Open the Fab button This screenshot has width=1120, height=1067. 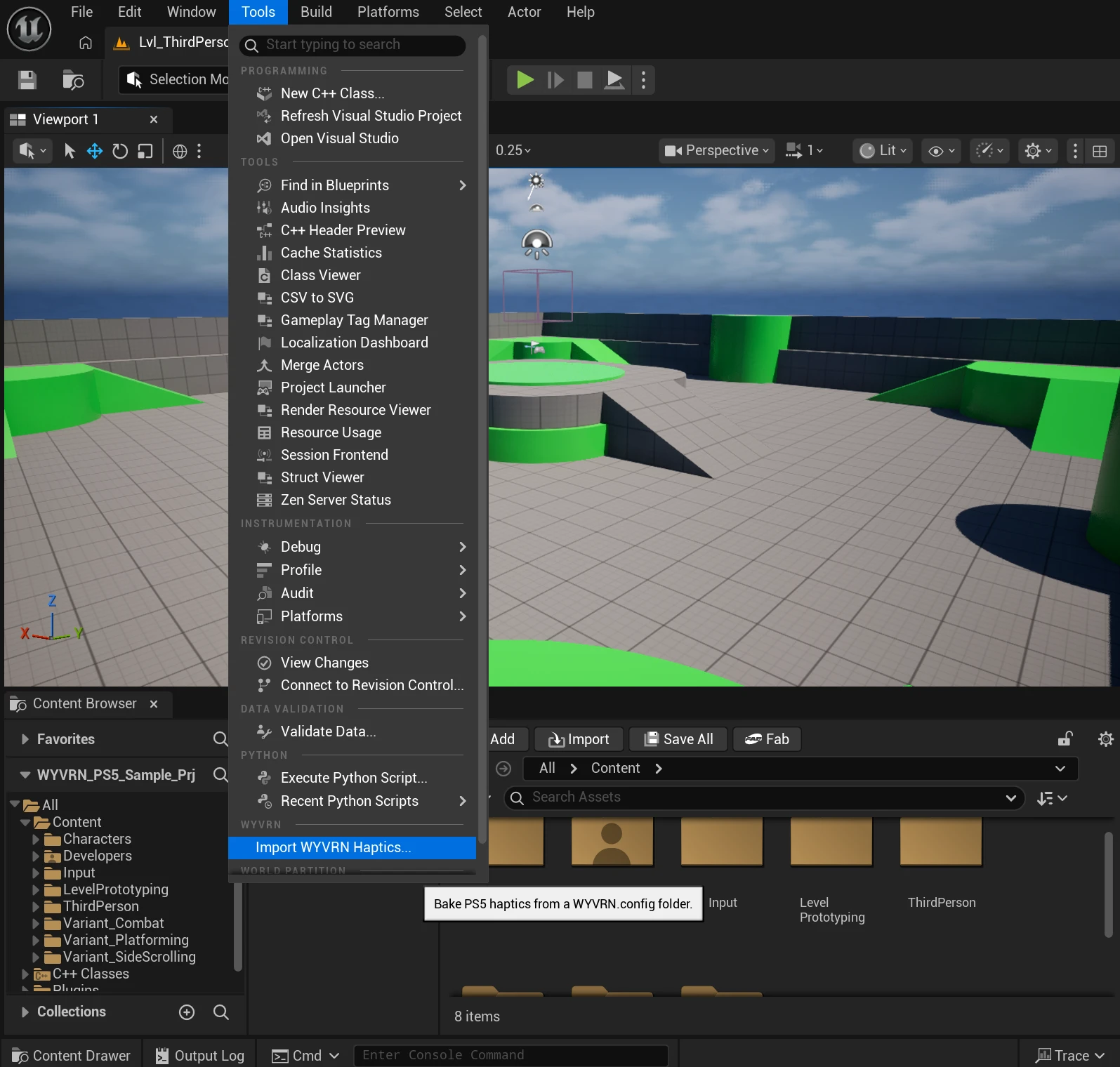coord(767,739)
